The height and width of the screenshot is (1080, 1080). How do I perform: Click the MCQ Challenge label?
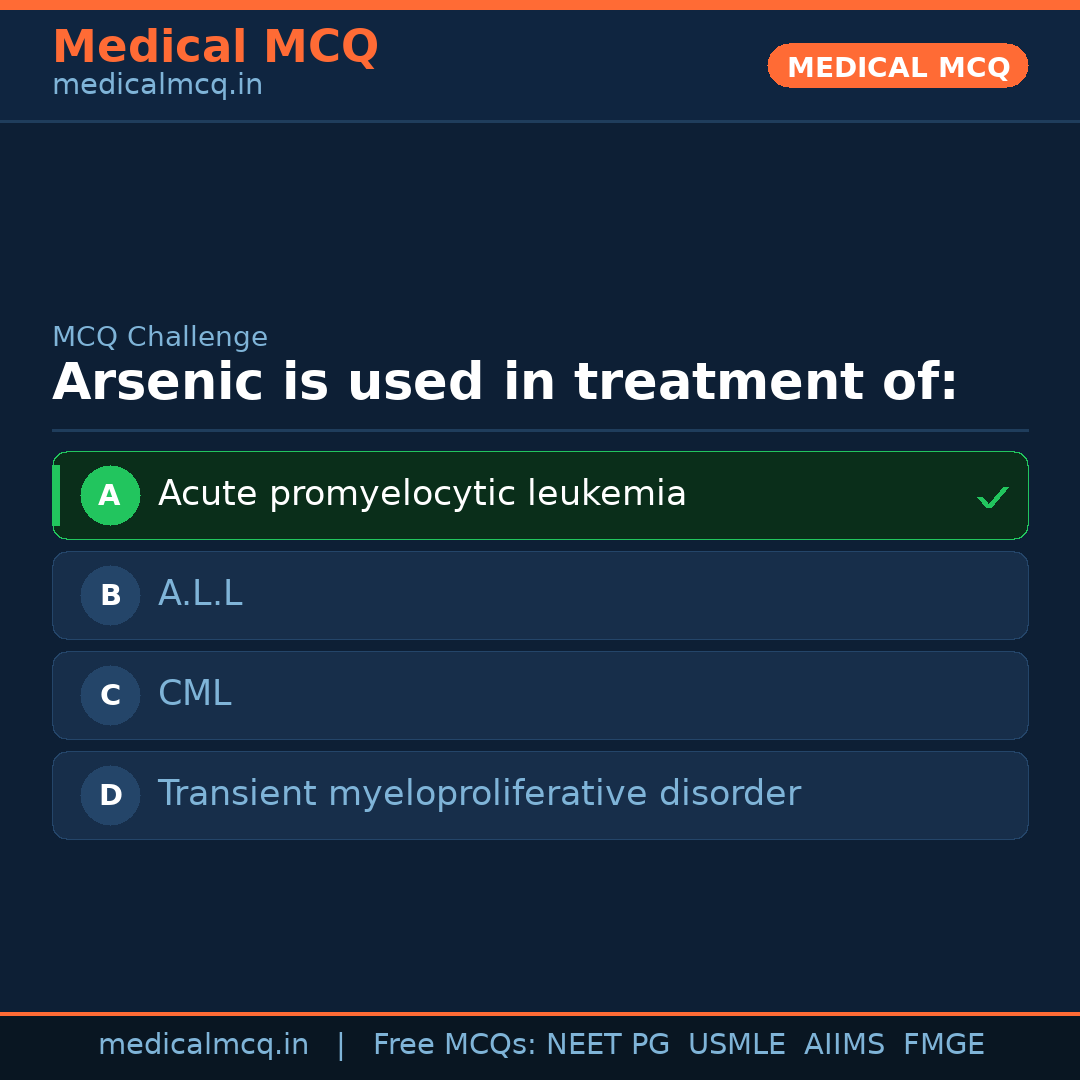pyautogui.click(x=160, y=337)
